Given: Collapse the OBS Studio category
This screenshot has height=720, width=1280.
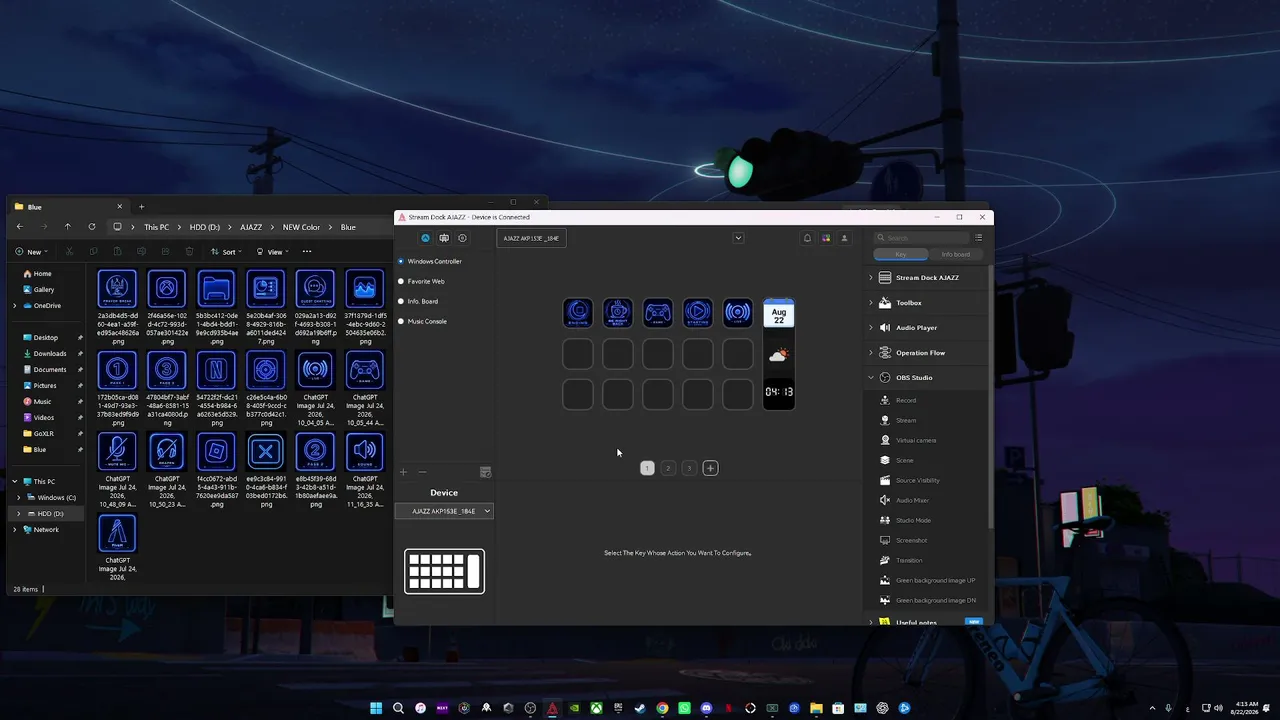Looking at the screenshot, I should pos(870,378).
